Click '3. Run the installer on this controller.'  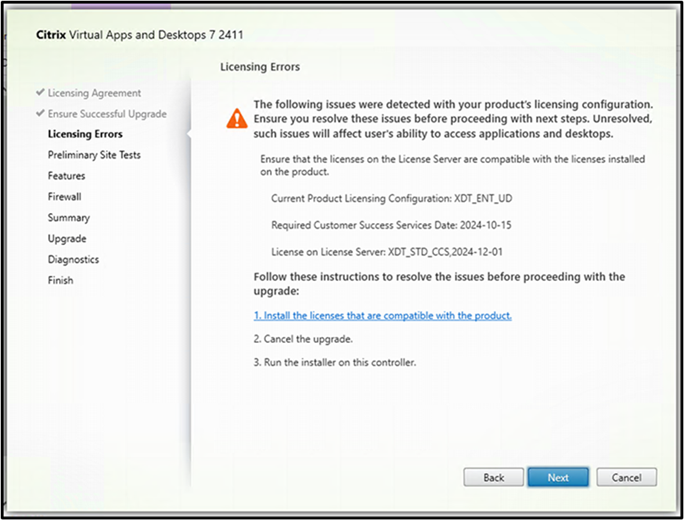(x=335, y=363)
